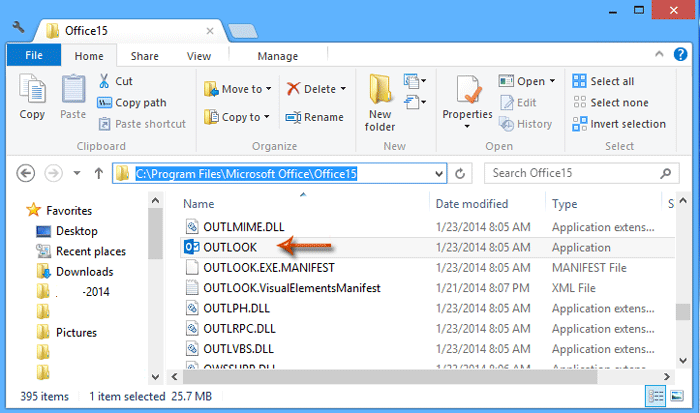Expand the address bar history dropdown
This screenshot has height=413, width=700.
click(x=437, y=173)
